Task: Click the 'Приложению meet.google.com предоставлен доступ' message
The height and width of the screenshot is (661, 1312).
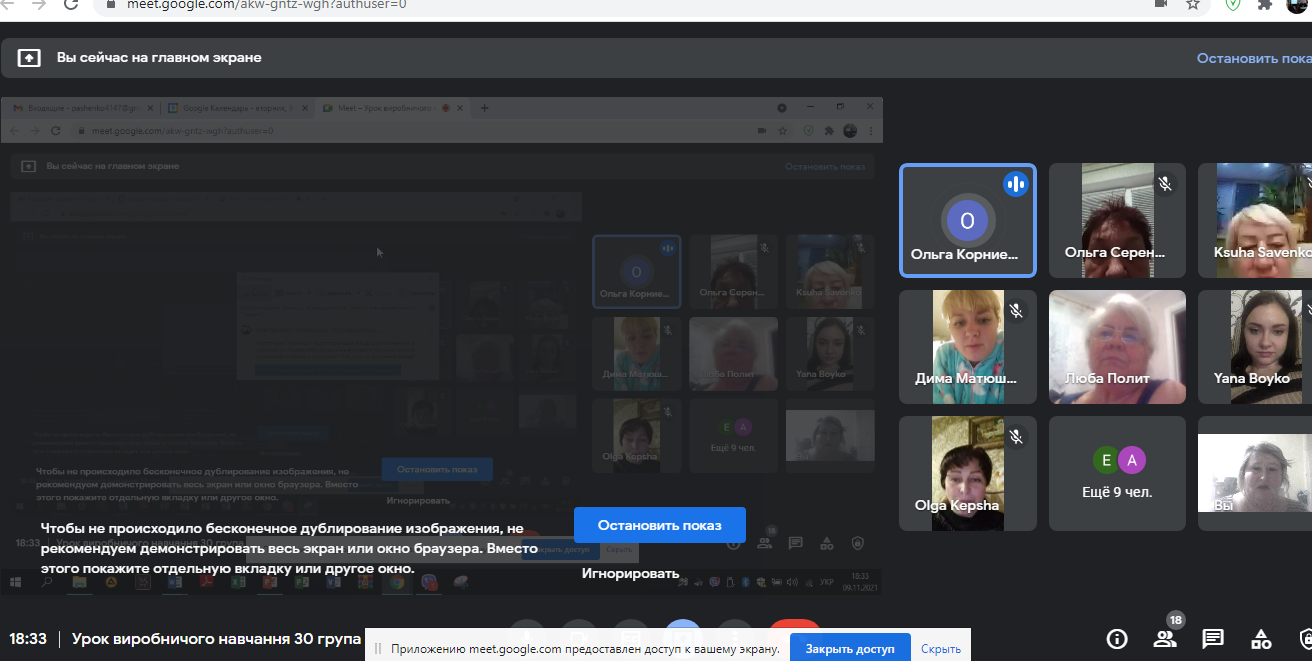Action: pos(585,649)
